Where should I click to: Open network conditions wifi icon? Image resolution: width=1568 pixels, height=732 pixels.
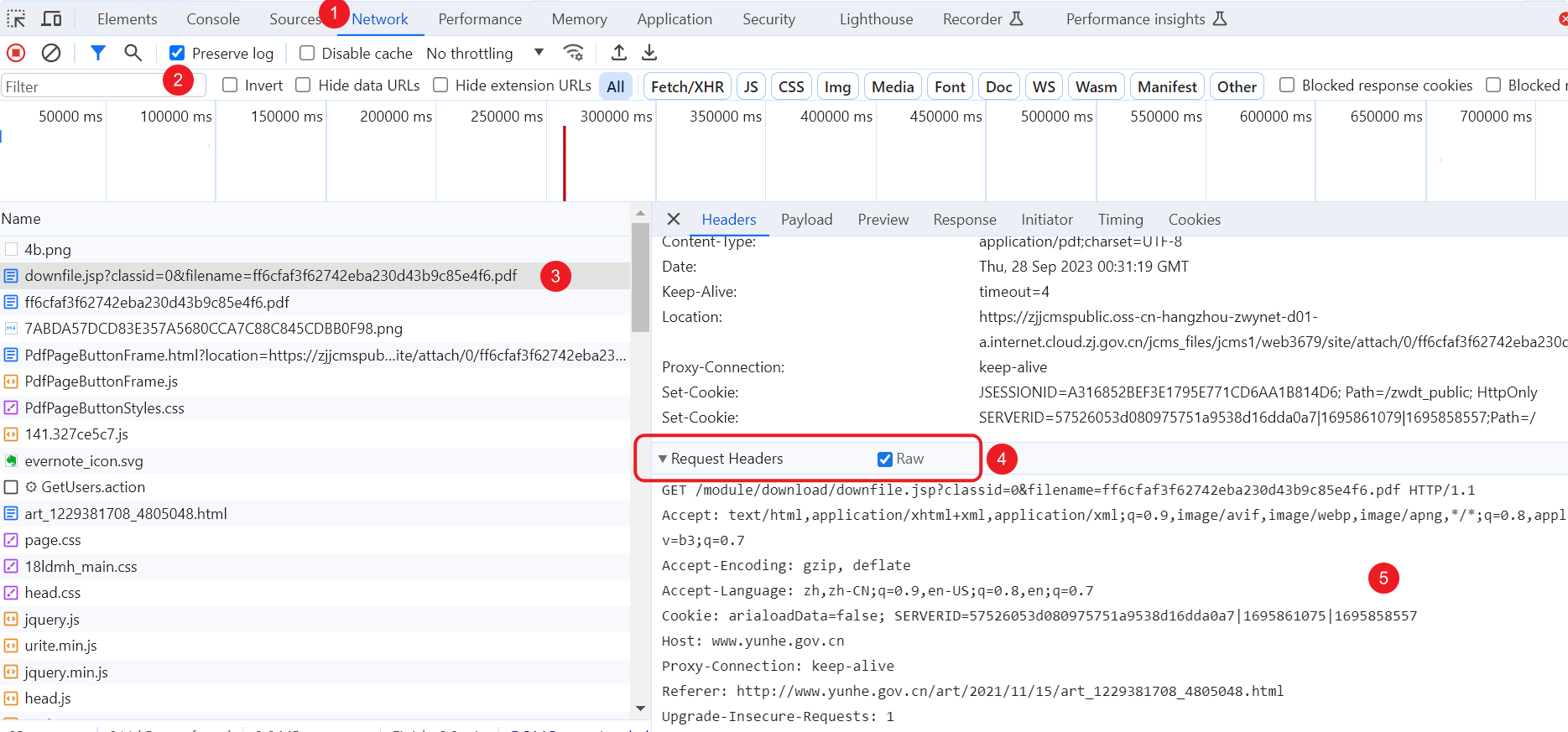pos(574,53)
